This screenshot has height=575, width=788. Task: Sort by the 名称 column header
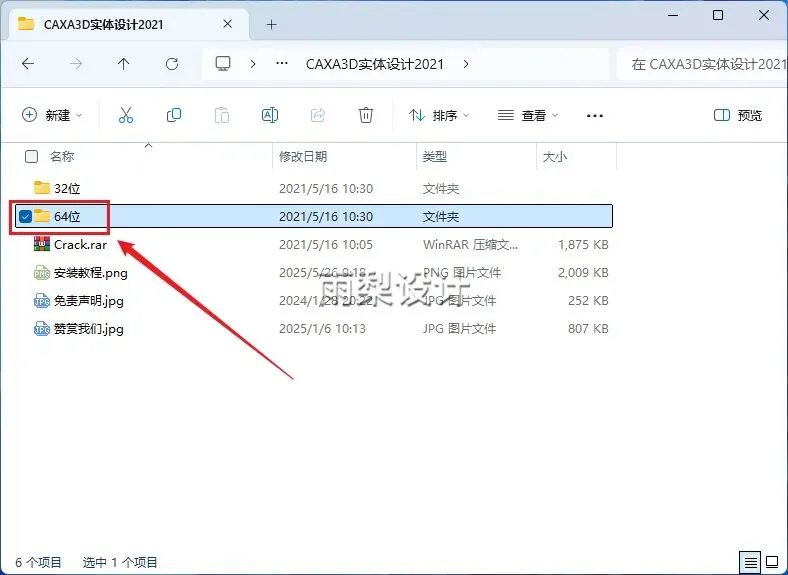coord(62,157)
